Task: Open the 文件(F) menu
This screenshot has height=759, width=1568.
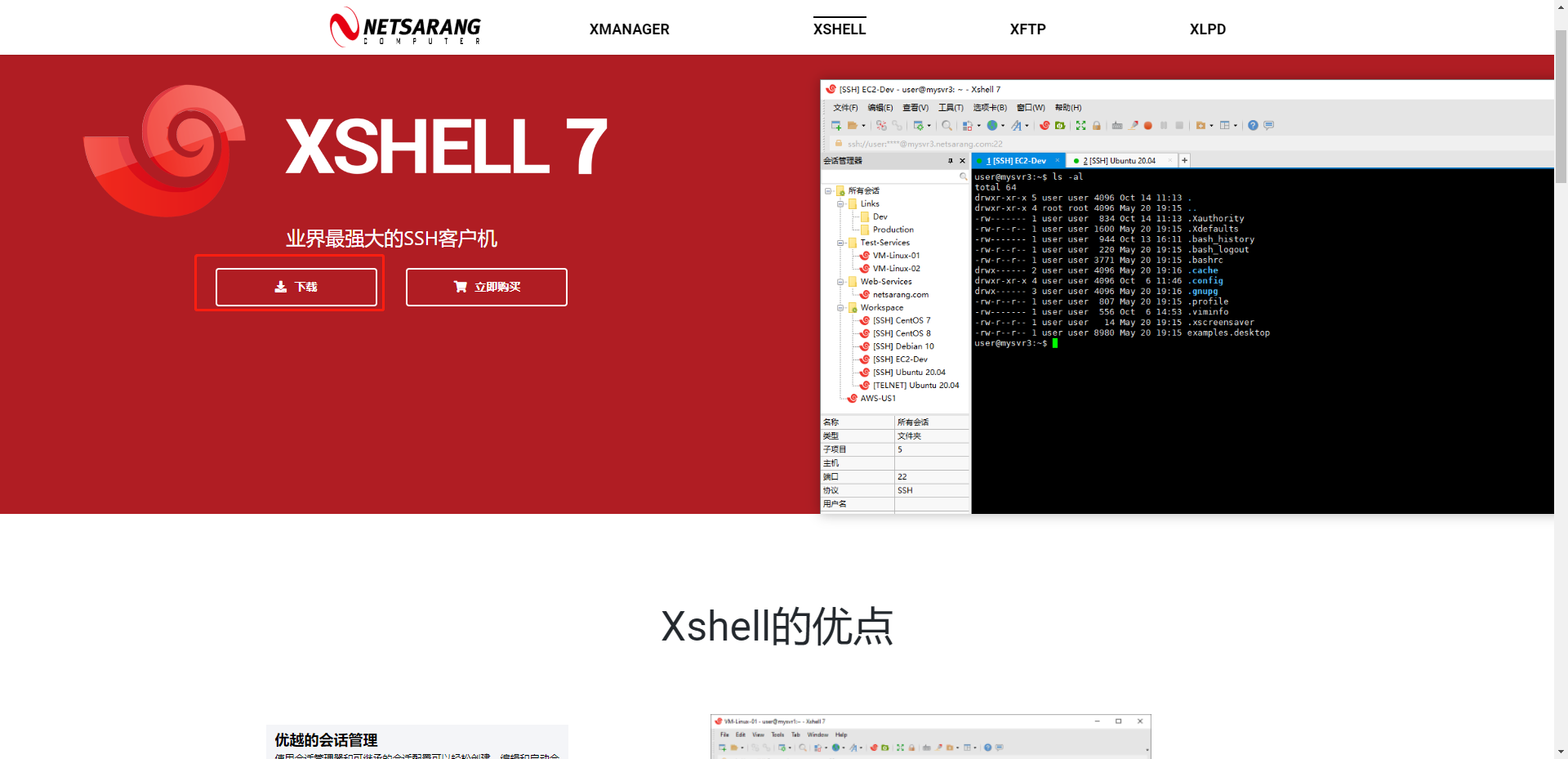Action: (845, 108)
